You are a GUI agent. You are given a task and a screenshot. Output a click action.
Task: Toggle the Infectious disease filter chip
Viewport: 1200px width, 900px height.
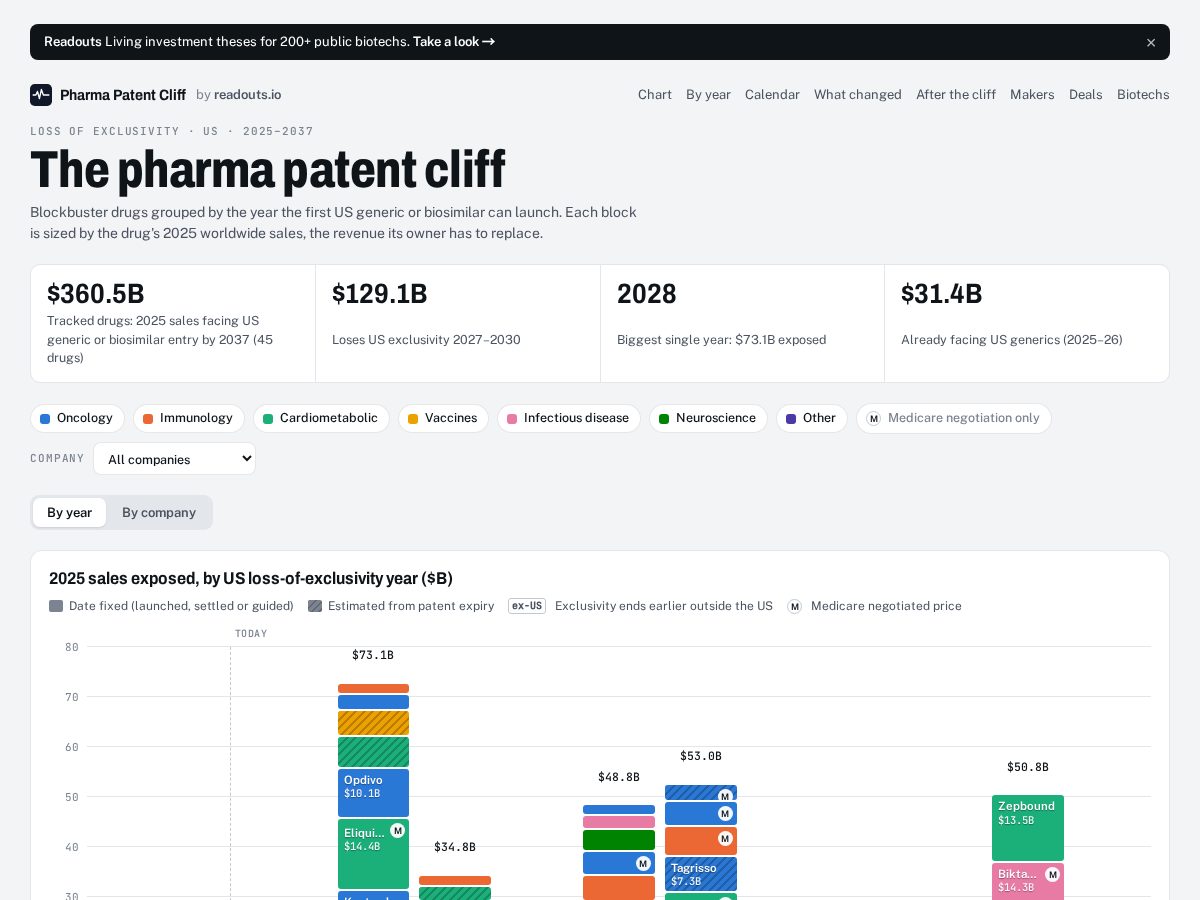pos(569,418)
